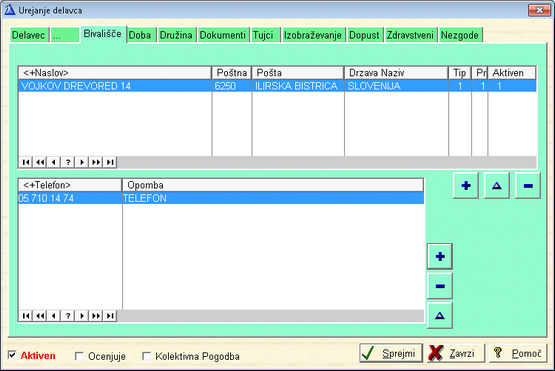The height and width of the screenshot is (371, 555).
Task: Select the postal code 6250 cell
Action: [232, 86]
